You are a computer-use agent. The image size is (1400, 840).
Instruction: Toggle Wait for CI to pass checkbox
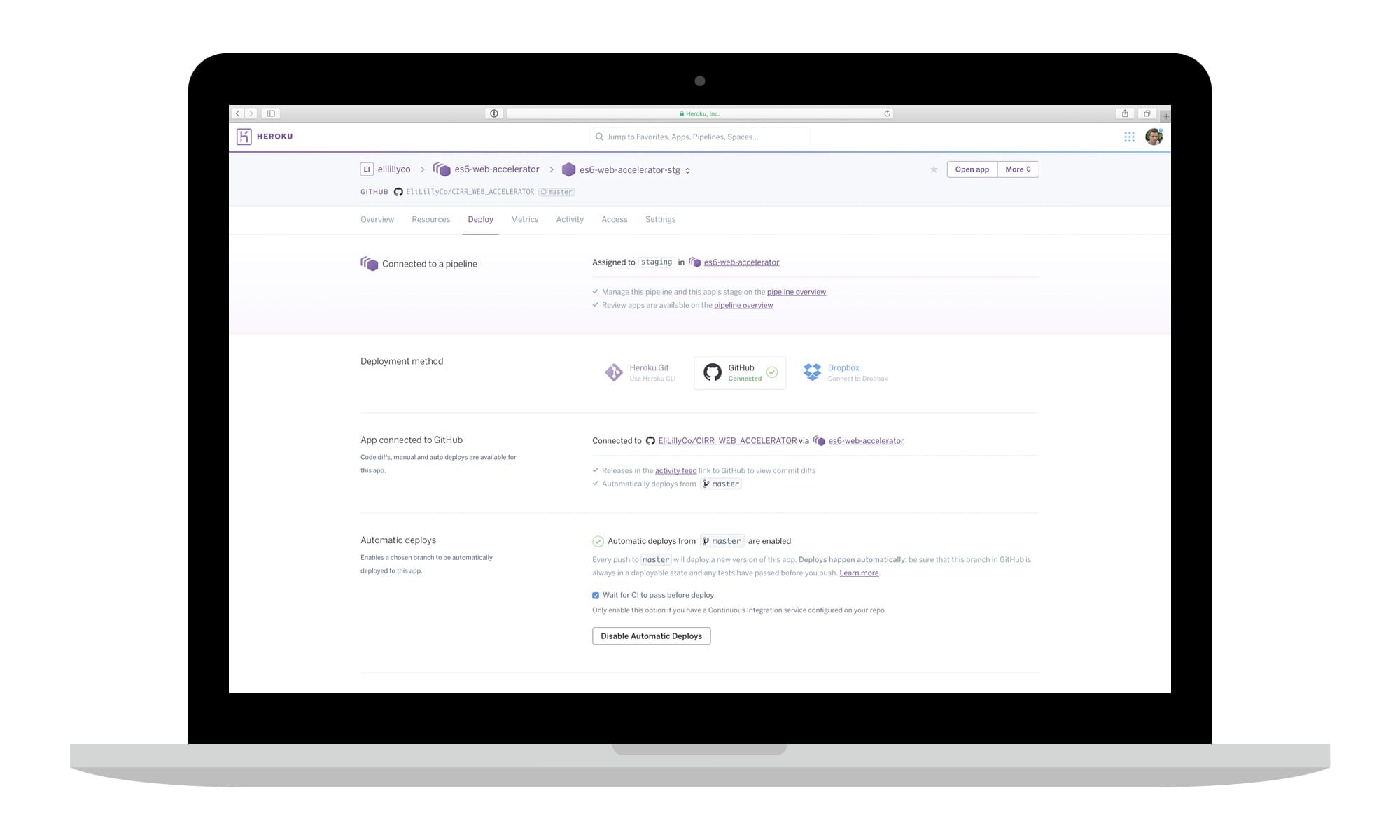[x=596, y=596]
